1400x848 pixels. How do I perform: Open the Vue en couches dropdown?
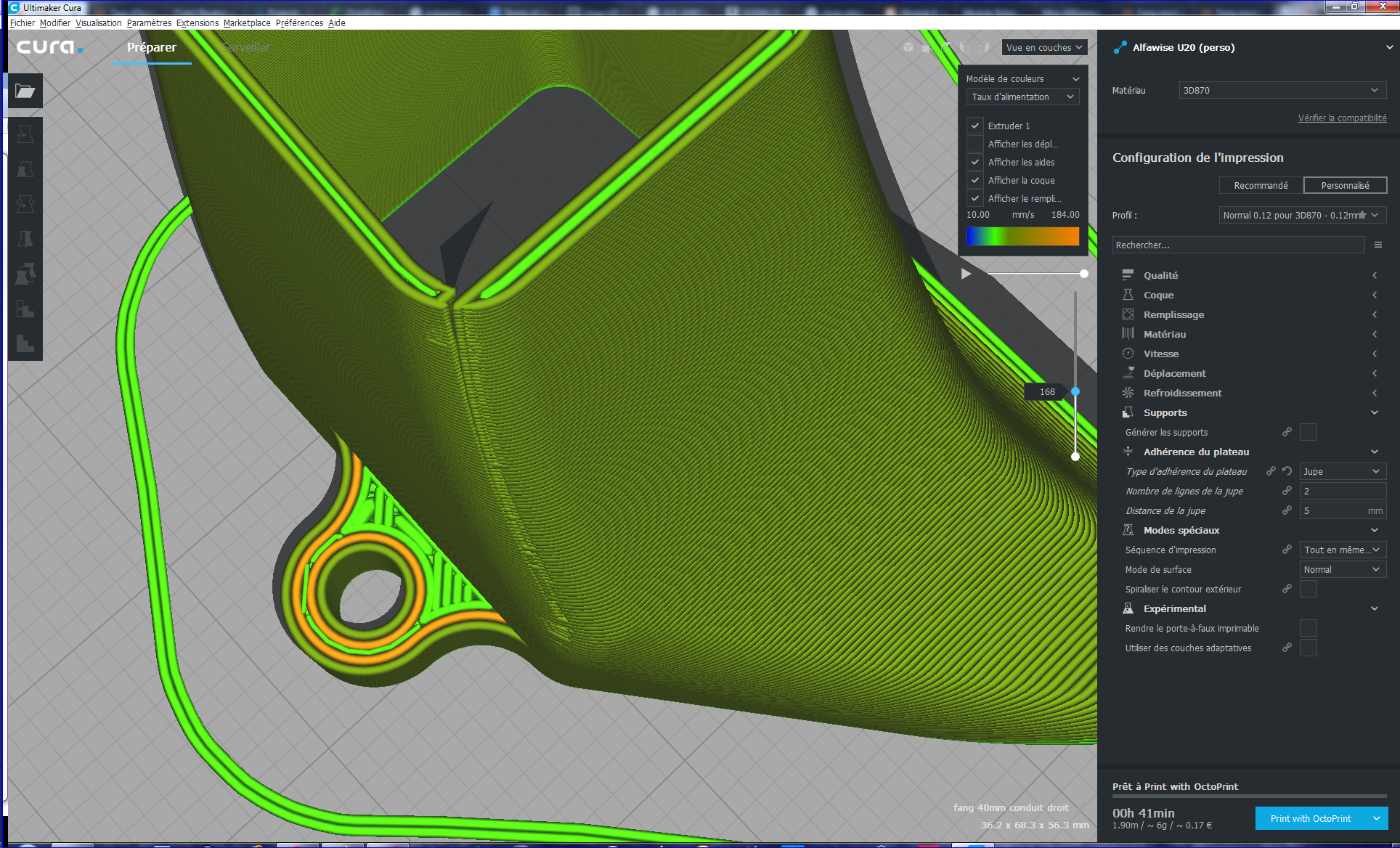click(1043, 47)
